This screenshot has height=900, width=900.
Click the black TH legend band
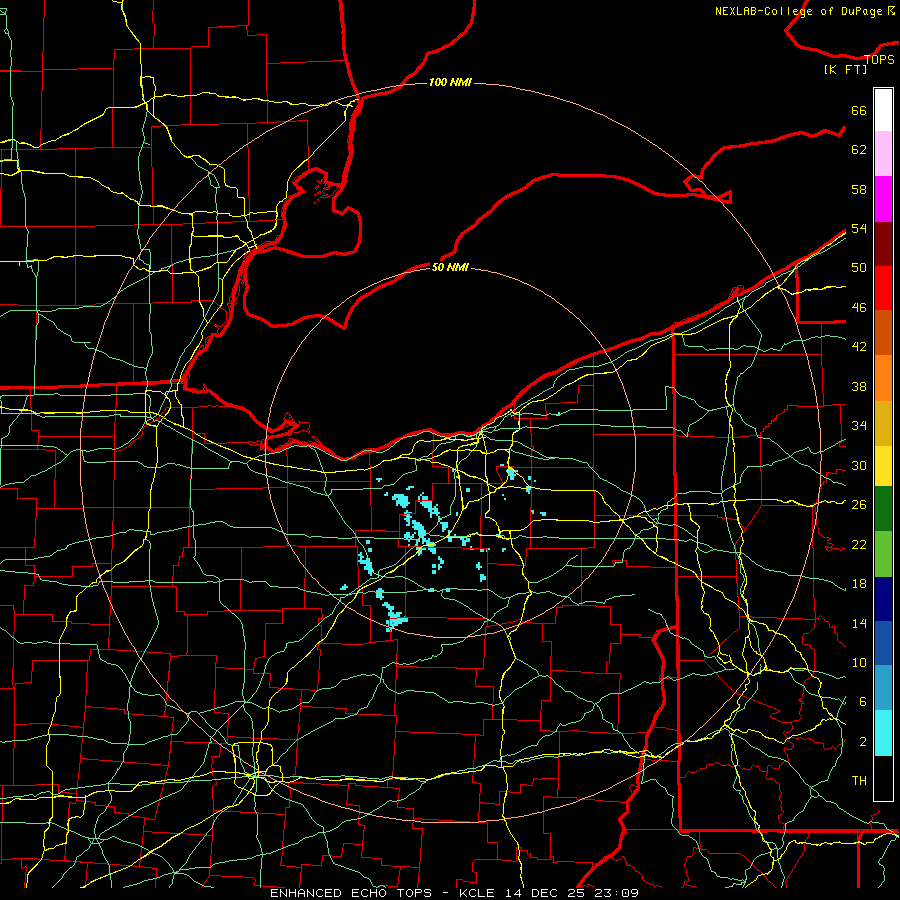click(883, 778)
